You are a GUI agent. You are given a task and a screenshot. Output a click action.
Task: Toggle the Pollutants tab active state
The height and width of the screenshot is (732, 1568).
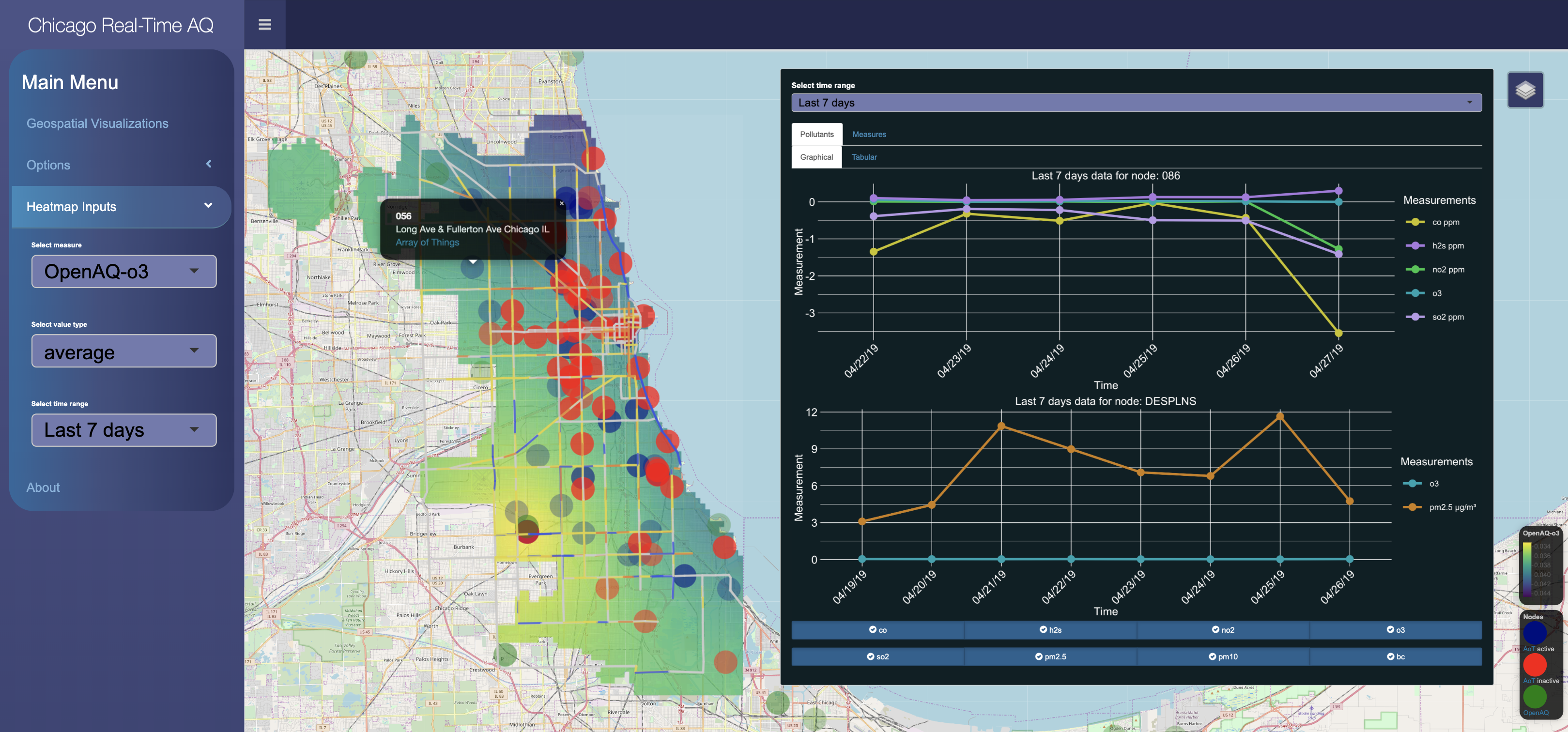coord(817,133)
